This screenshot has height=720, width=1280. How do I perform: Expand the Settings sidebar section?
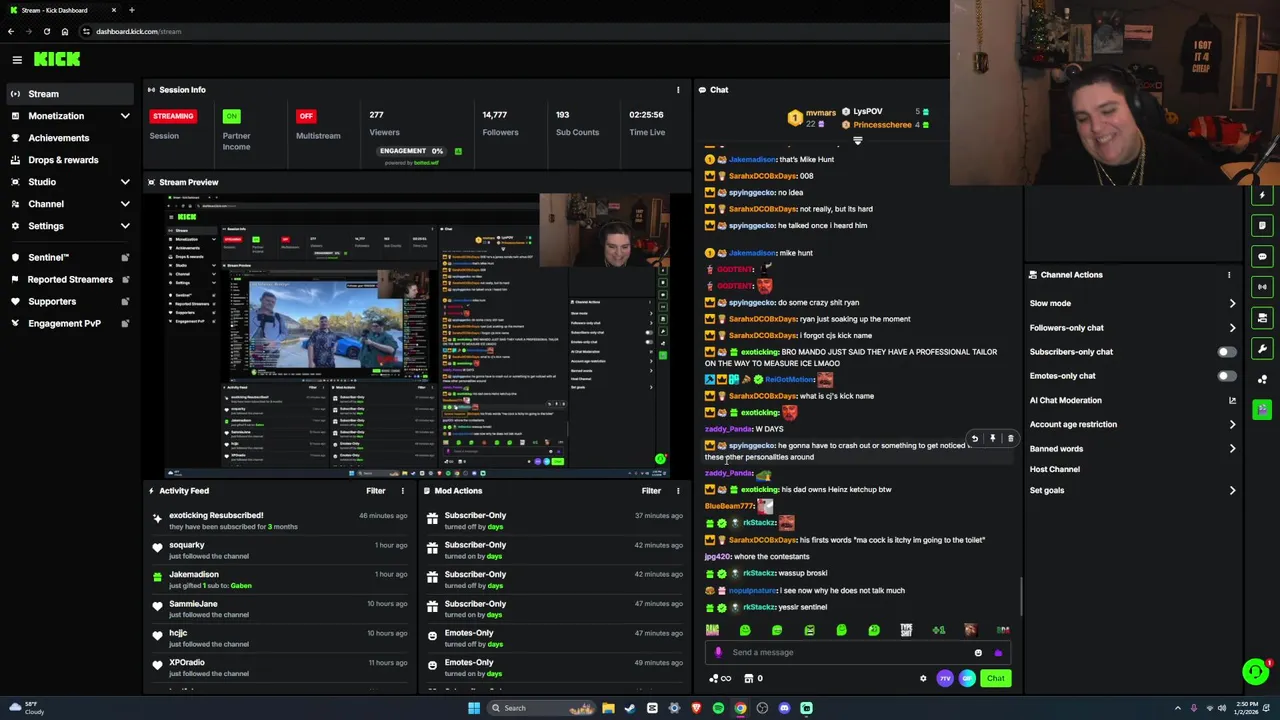pos(125,226)
